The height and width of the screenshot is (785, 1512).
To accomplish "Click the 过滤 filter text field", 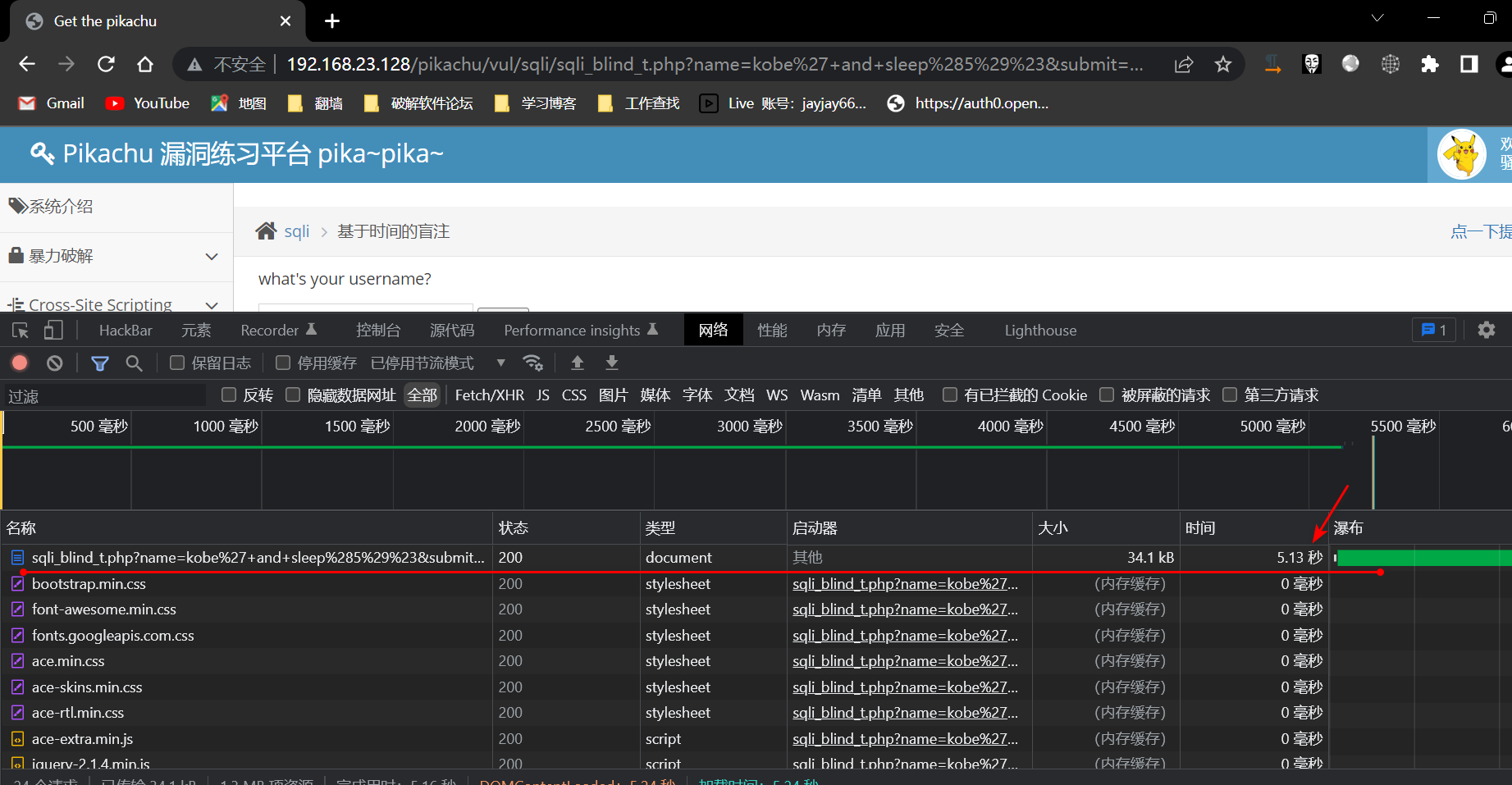I will point(105,396).
